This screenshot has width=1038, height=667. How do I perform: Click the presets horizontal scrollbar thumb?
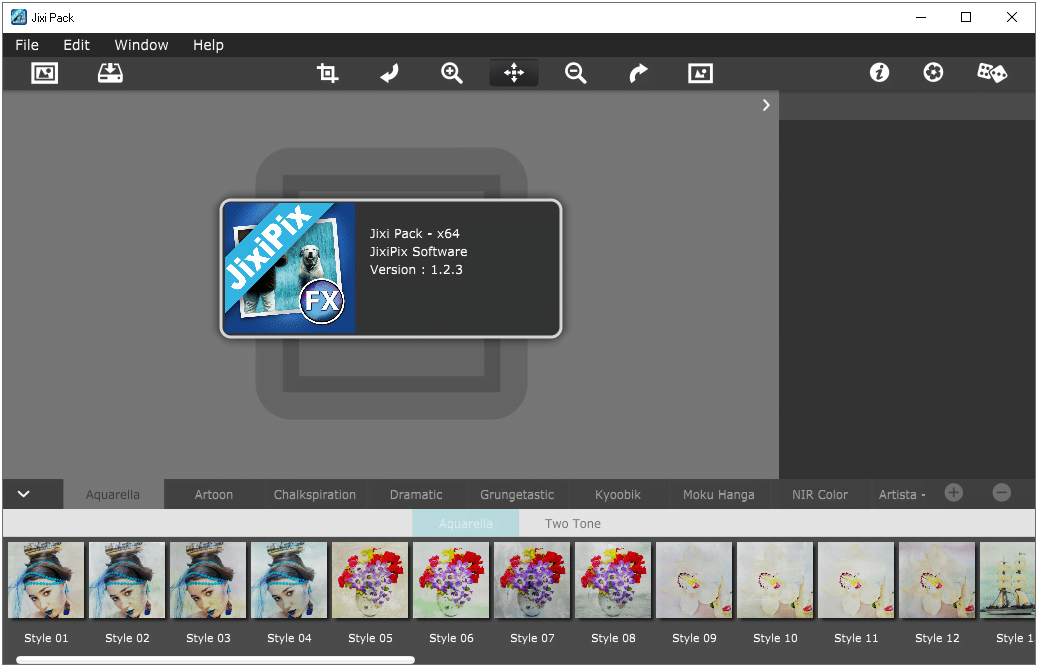[215, 660]
